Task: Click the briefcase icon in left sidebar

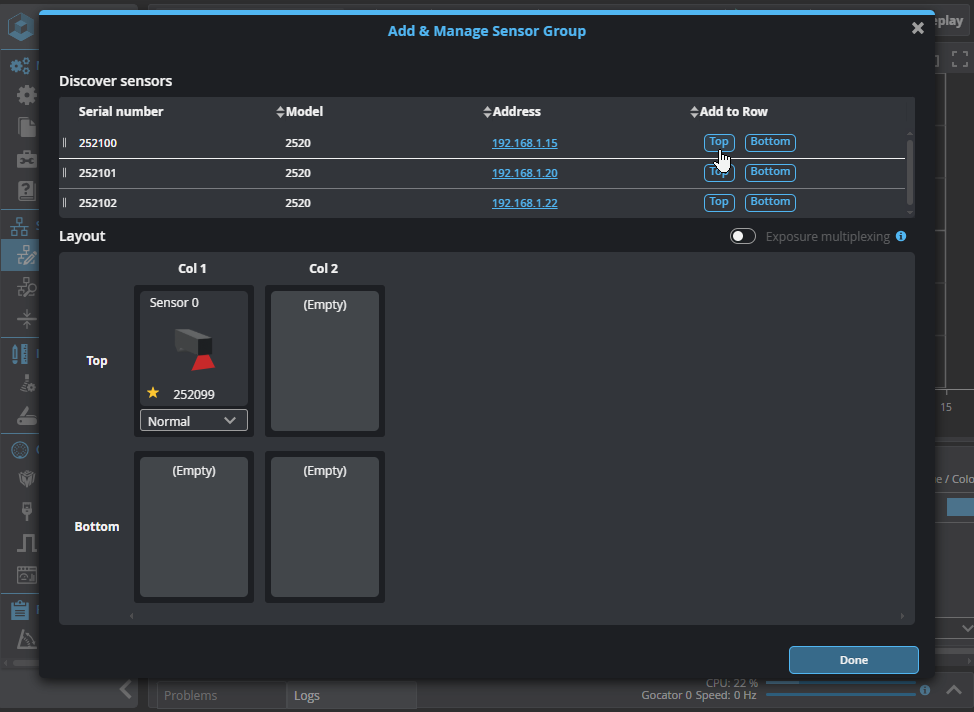Action: click(26, 159)
